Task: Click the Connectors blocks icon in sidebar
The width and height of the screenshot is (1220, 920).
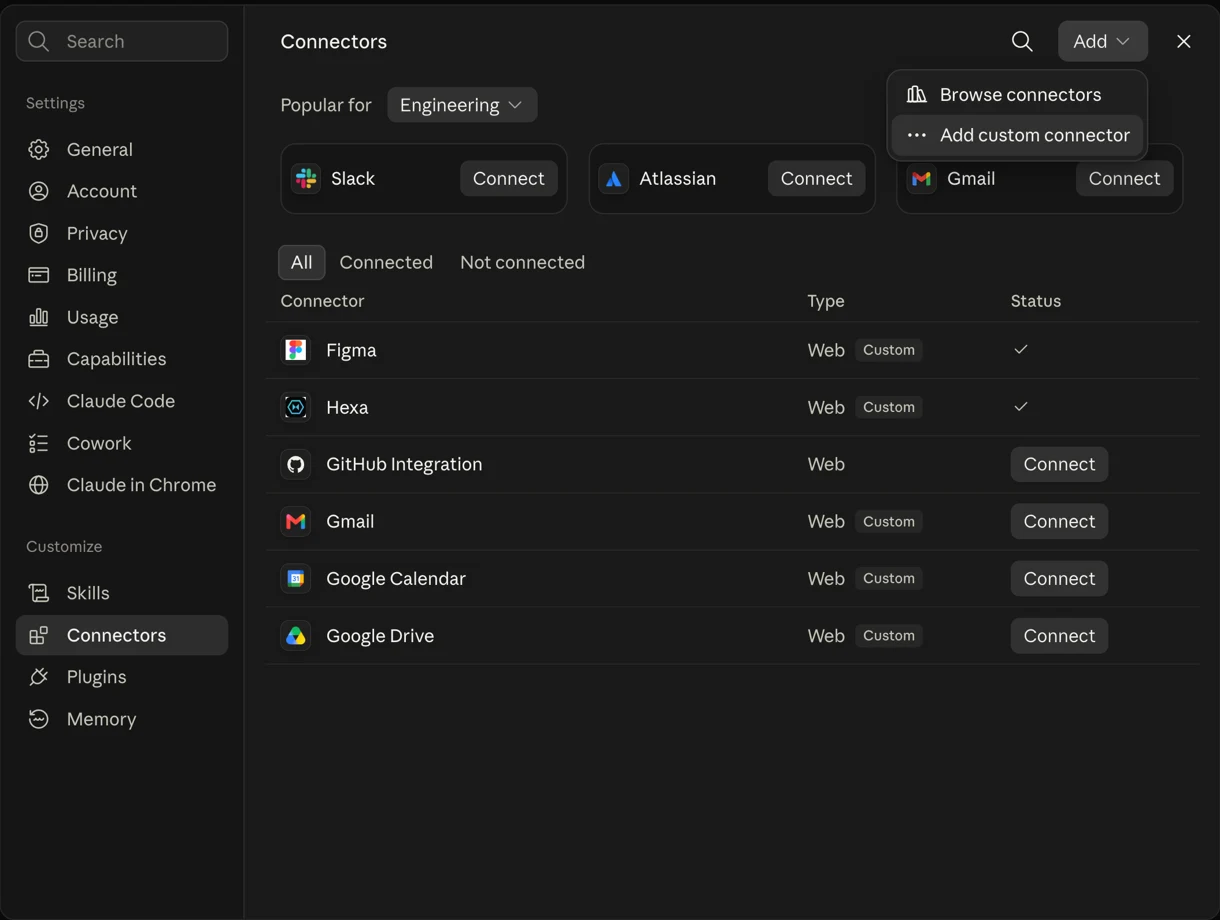Action: pos(39,635)
